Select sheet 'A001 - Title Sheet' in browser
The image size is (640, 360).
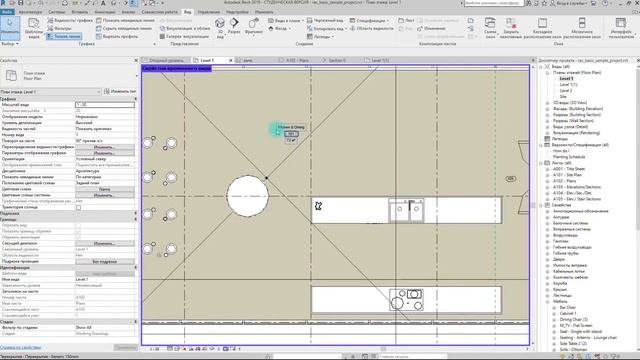click(569, 169)
